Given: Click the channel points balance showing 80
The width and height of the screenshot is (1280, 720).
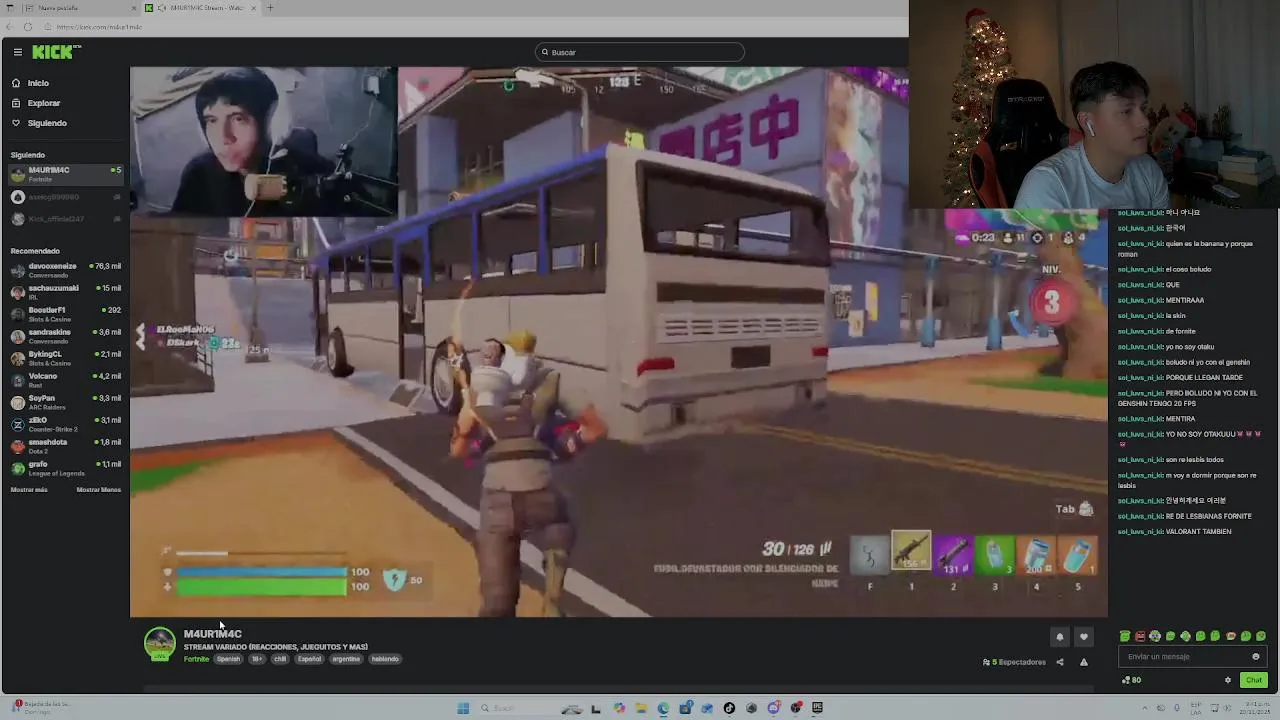Looking at the screenshot, I should coord(1132,680).
